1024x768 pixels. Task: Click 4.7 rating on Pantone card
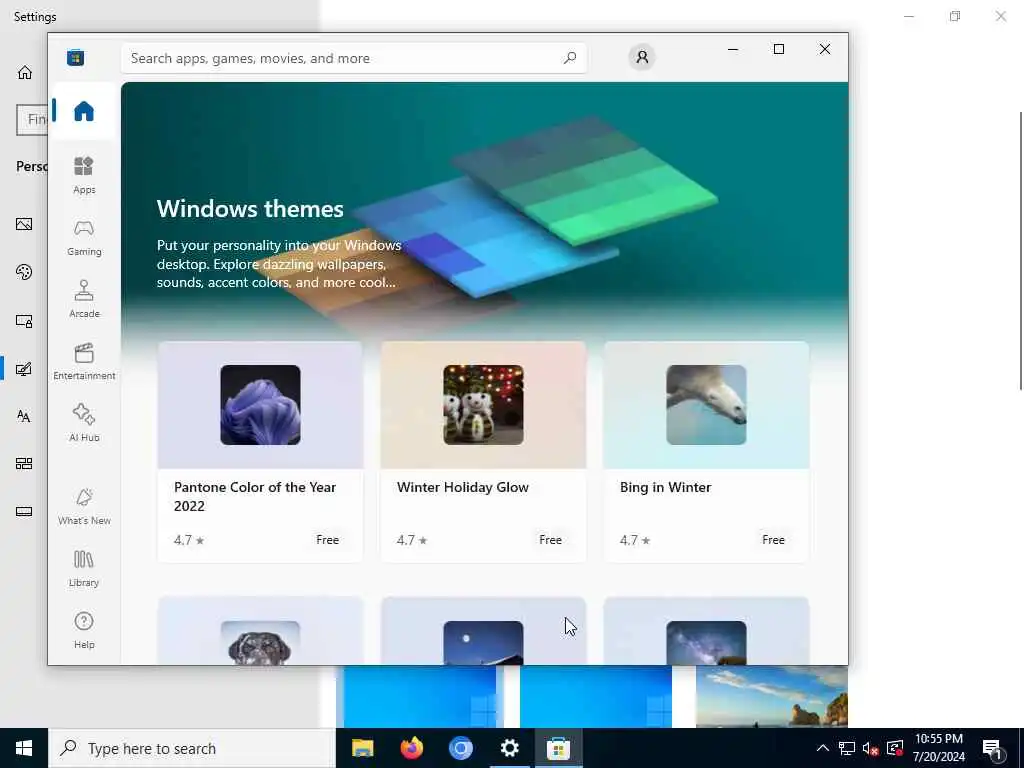click(x=189, y=540)
